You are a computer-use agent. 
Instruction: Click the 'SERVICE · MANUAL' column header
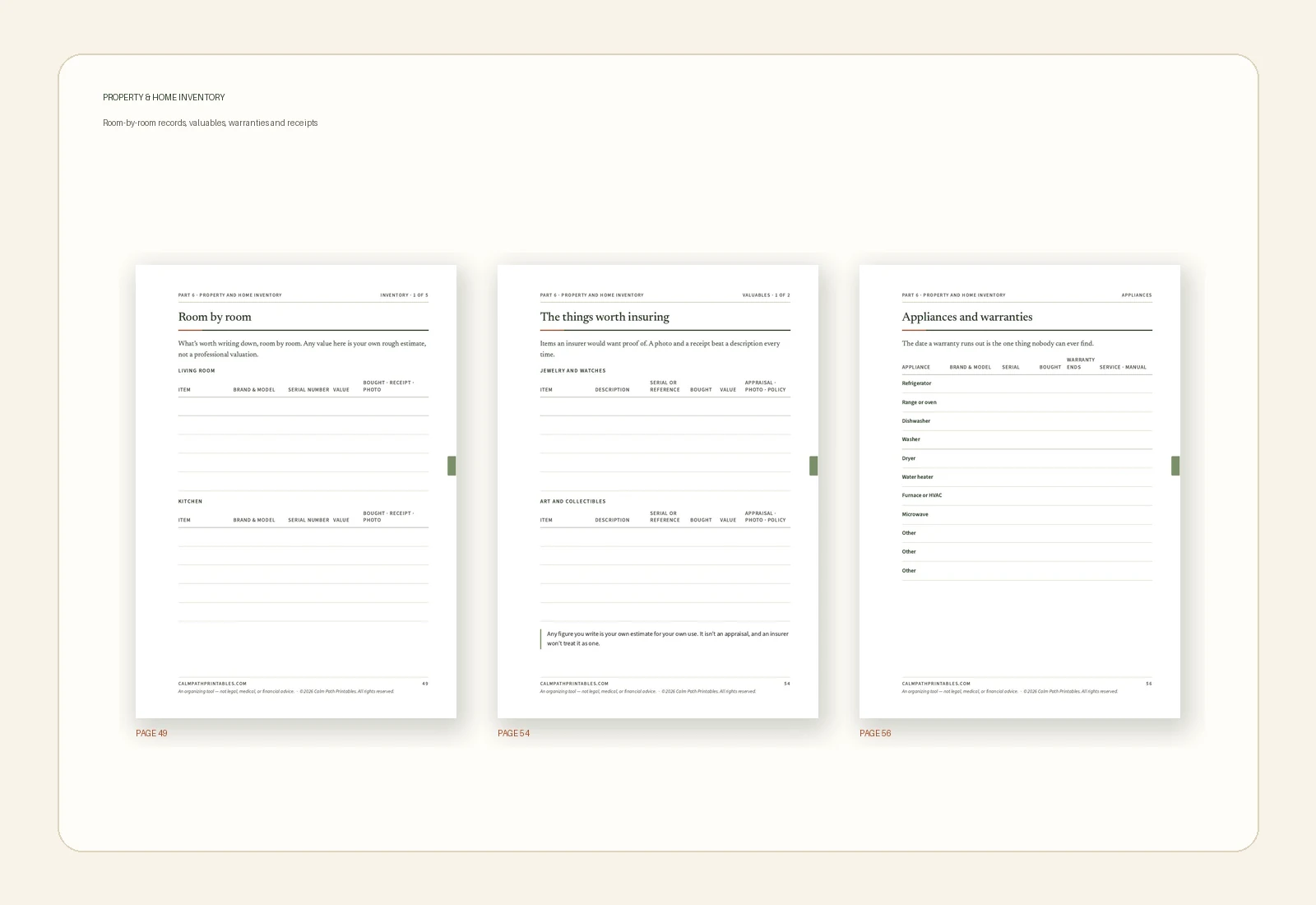[x=1123, y=368]
